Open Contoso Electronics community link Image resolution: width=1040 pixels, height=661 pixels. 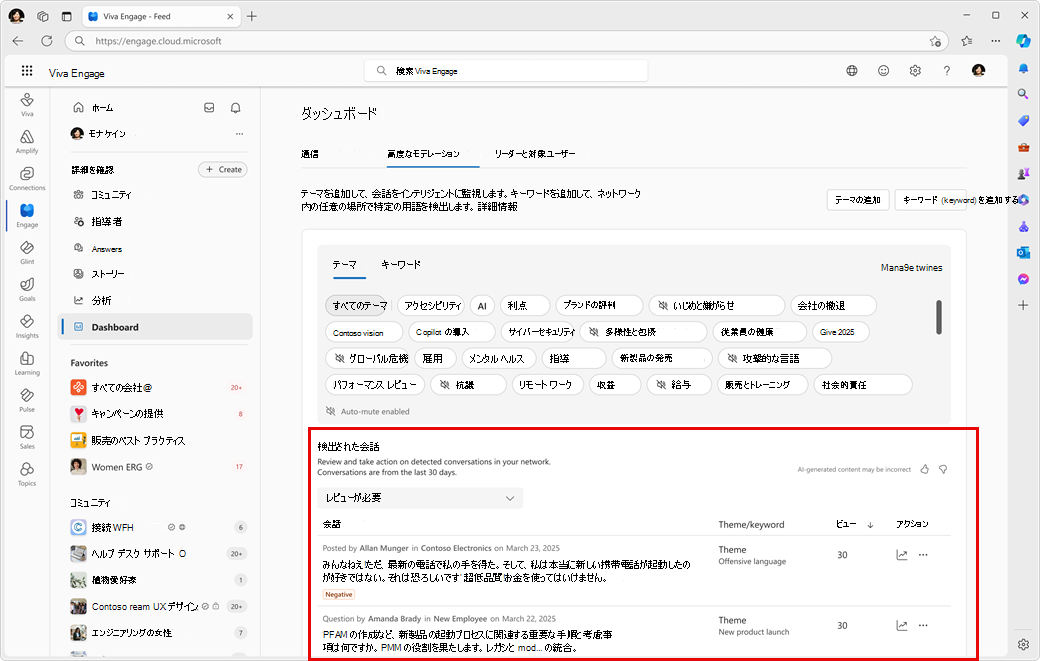tap(456, 548)
